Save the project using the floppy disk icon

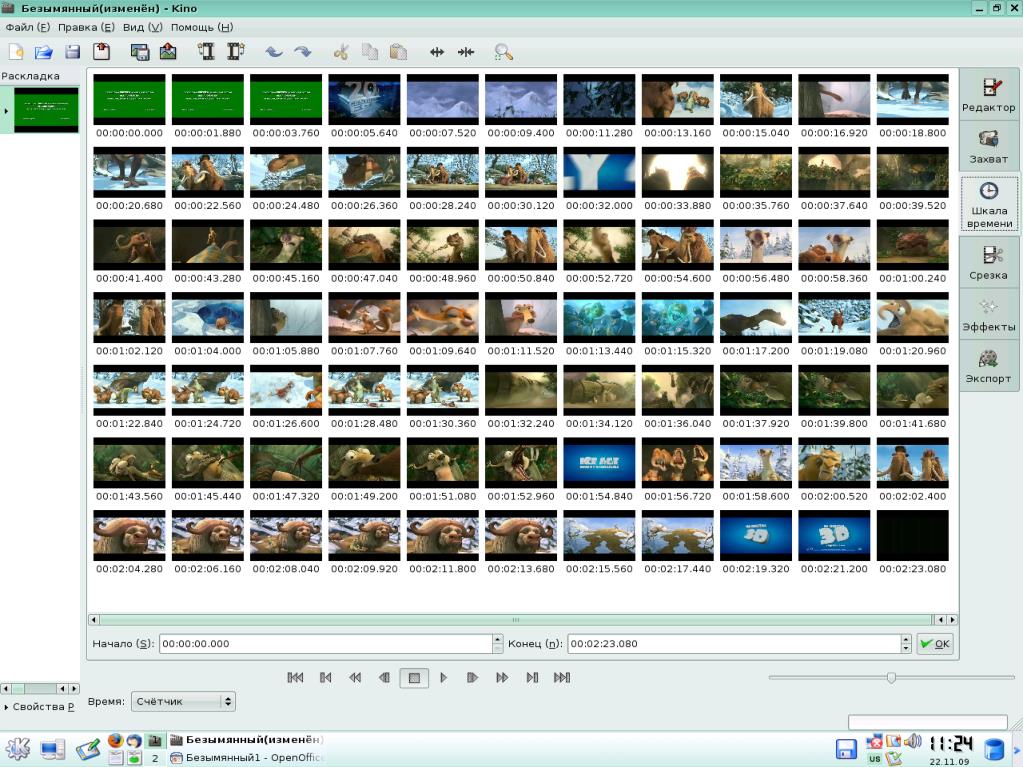pos(72,52)
